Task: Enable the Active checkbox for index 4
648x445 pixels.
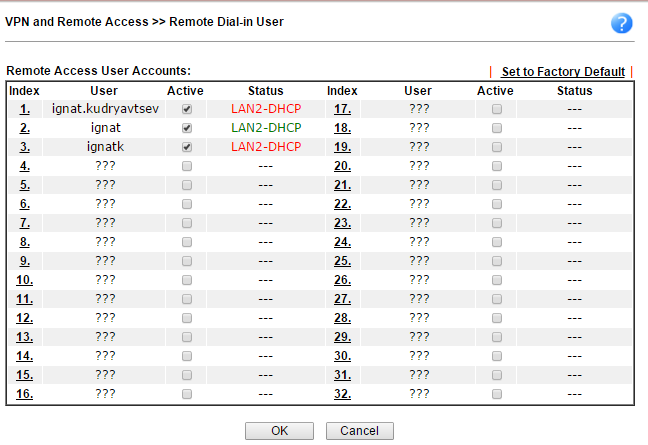Action: (x=186, y=166)
